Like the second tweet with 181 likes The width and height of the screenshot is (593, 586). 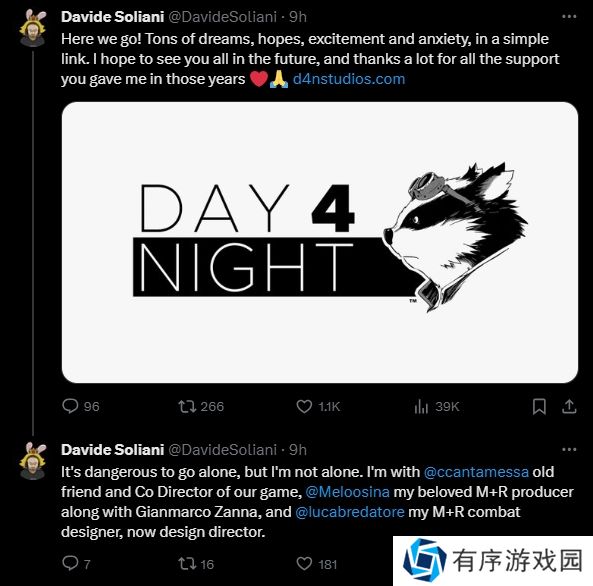pyautogui.click(x=304, y=564)
